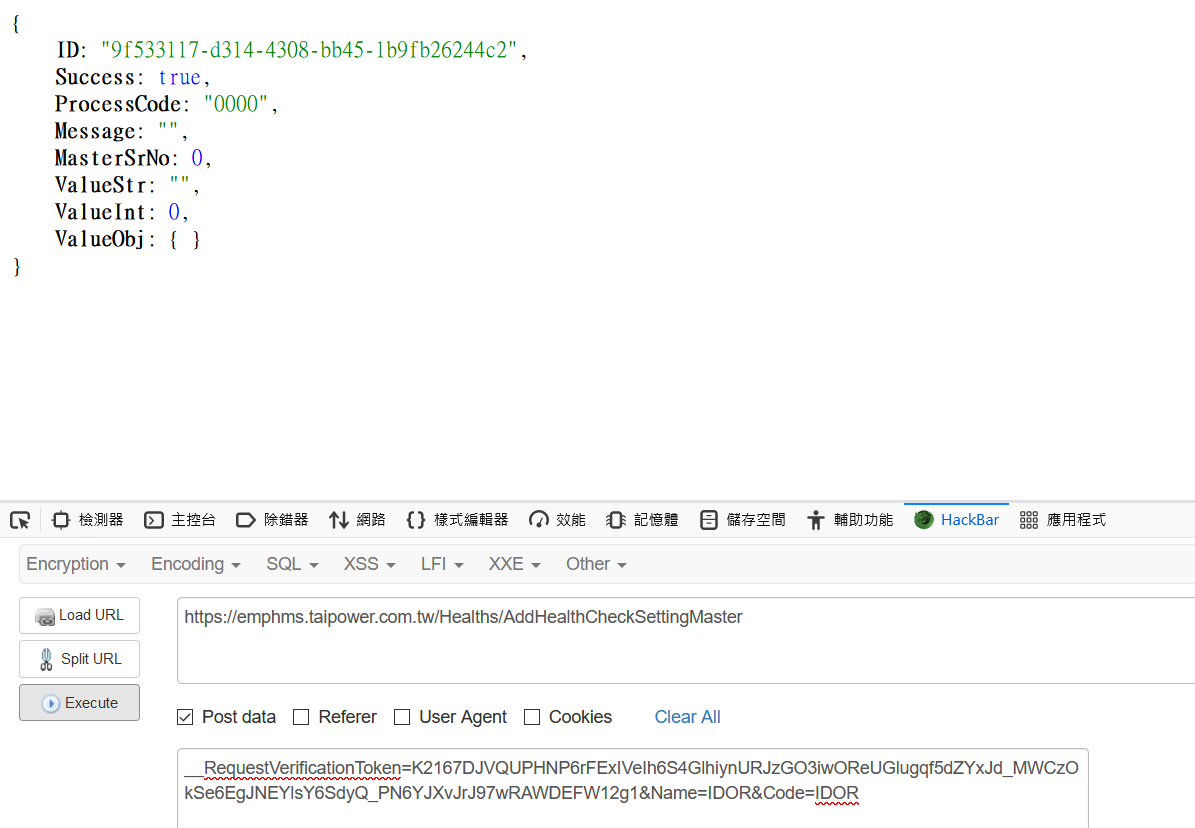Open the Application (應用程式) tab

tap(1063, 520)
